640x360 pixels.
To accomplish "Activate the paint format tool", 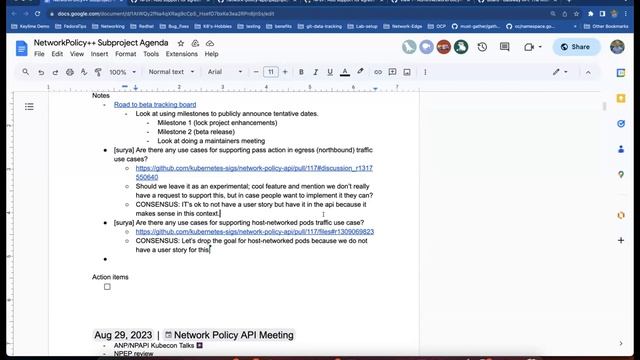I will click(98, 72).
